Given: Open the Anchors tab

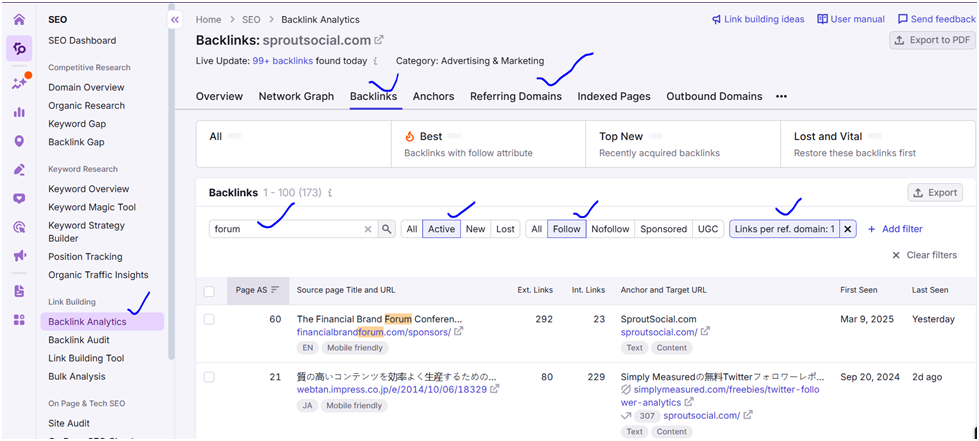Looking at the screenshot, I should coord(433,97).
